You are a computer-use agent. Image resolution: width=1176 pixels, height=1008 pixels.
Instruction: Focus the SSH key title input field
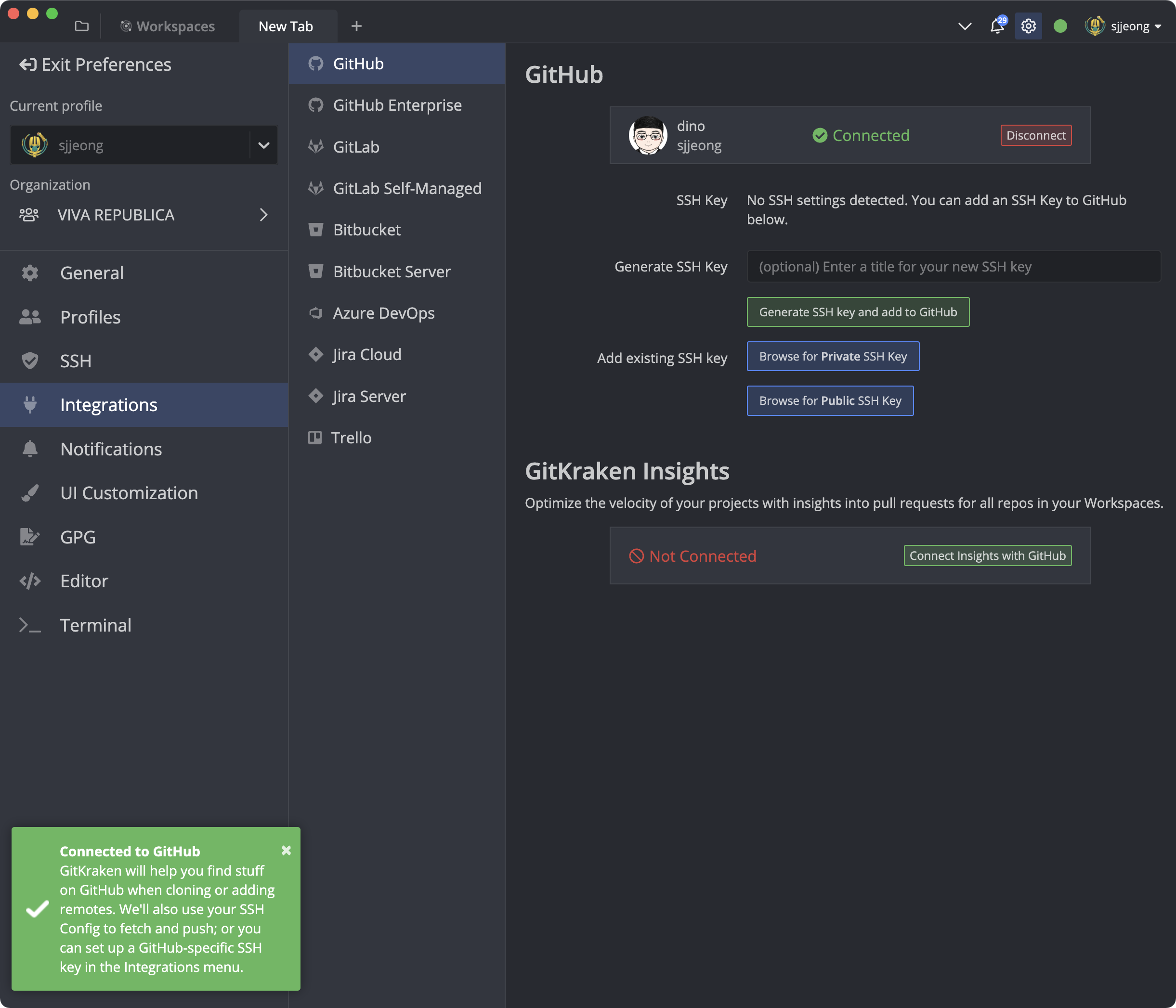click(954, 267)
